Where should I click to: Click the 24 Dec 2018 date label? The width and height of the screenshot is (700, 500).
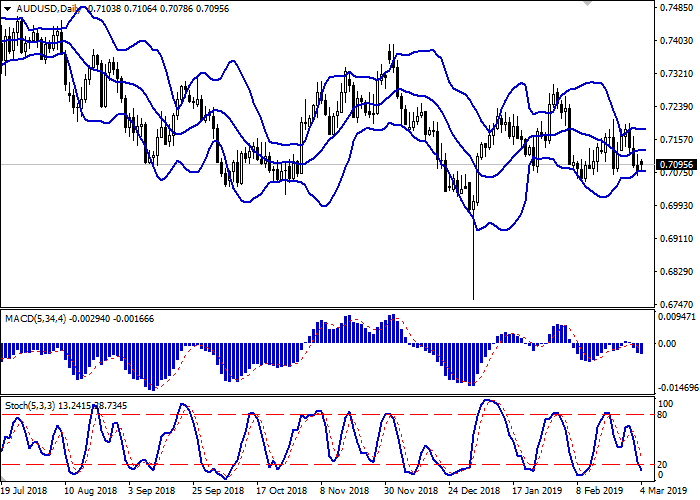click(475, 491)
